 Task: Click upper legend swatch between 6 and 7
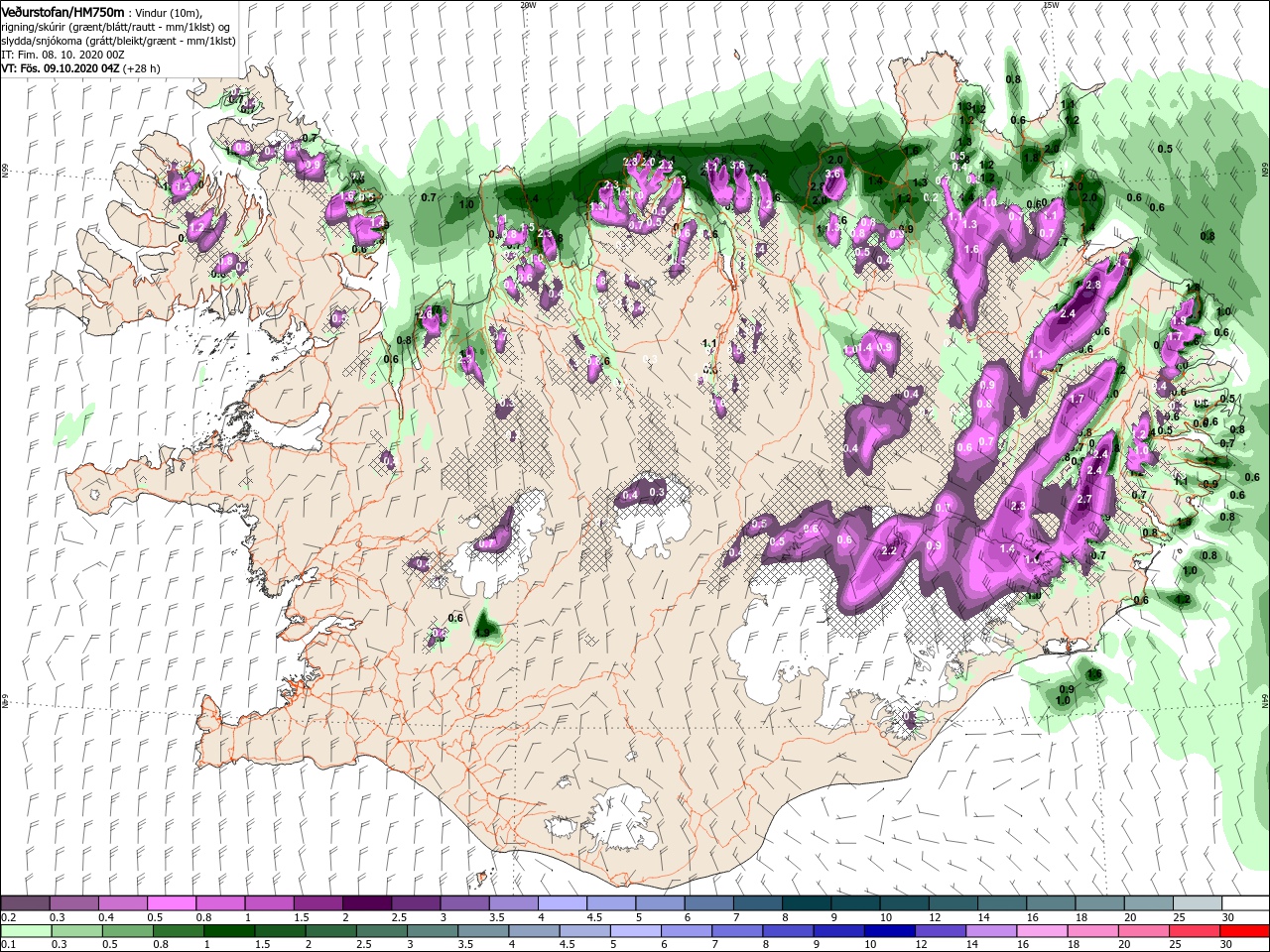(708, 903)
